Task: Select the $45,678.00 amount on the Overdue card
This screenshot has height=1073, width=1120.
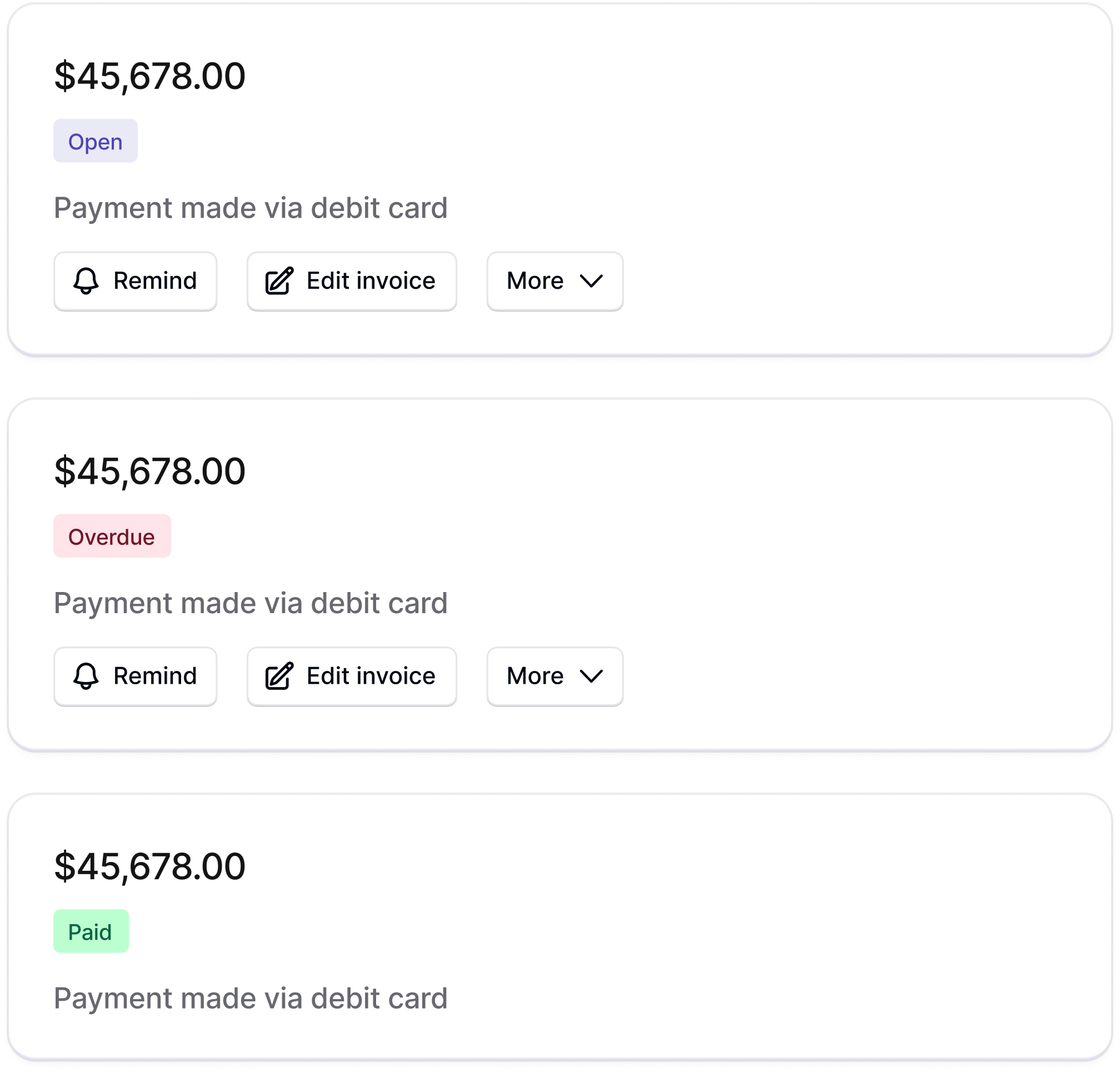Action: click(x=149, y=472)
